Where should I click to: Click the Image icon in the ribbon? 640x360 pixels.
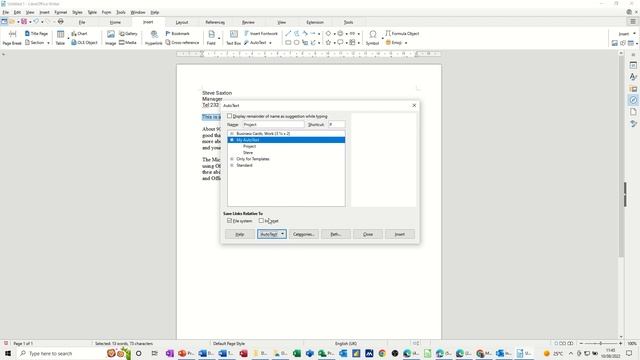(111, 38)
